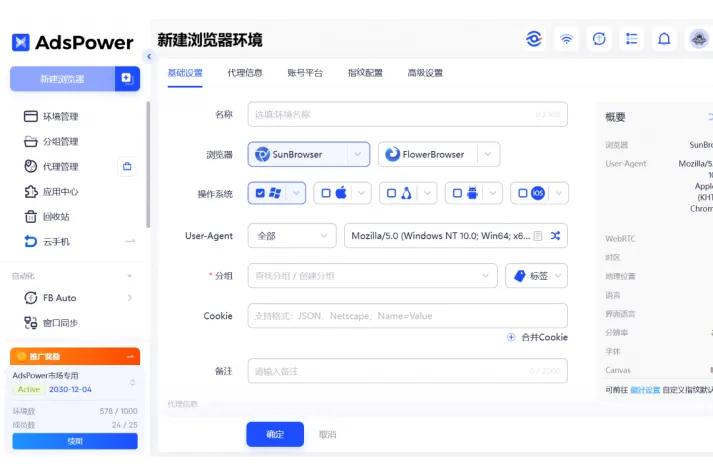Click the Linux penguin icon
Screen dimensions: 713x475
click(407, 193)
